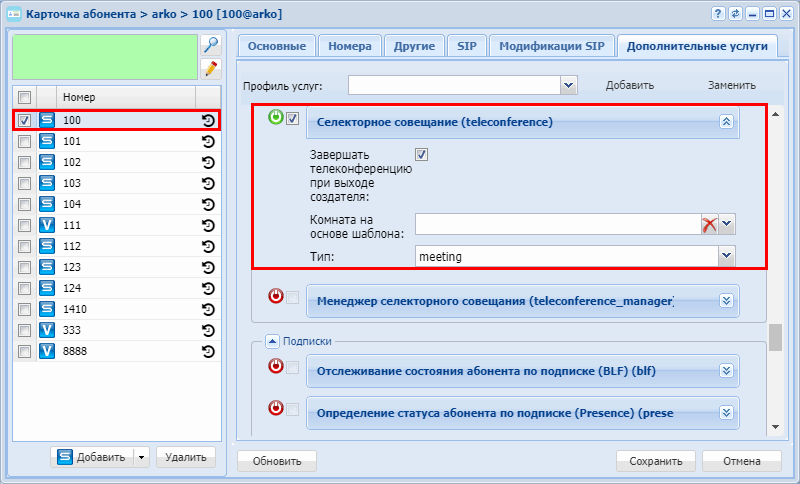The image size is (800, 484).
Task: Click Добавить link next to service profile
Action: 630,86
